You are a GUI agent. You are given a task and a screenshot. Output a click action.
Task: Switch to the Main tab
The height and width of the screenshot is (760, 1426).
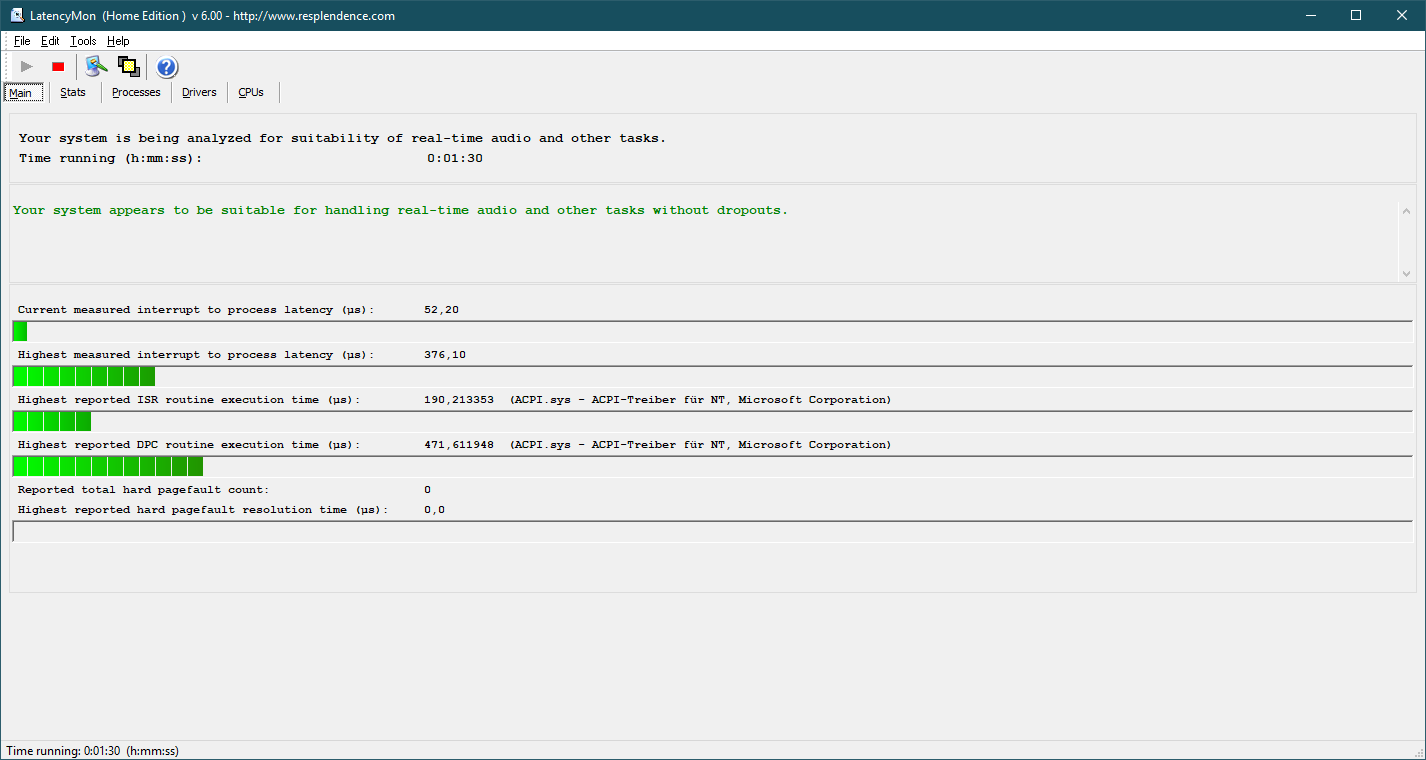point(21,92)
